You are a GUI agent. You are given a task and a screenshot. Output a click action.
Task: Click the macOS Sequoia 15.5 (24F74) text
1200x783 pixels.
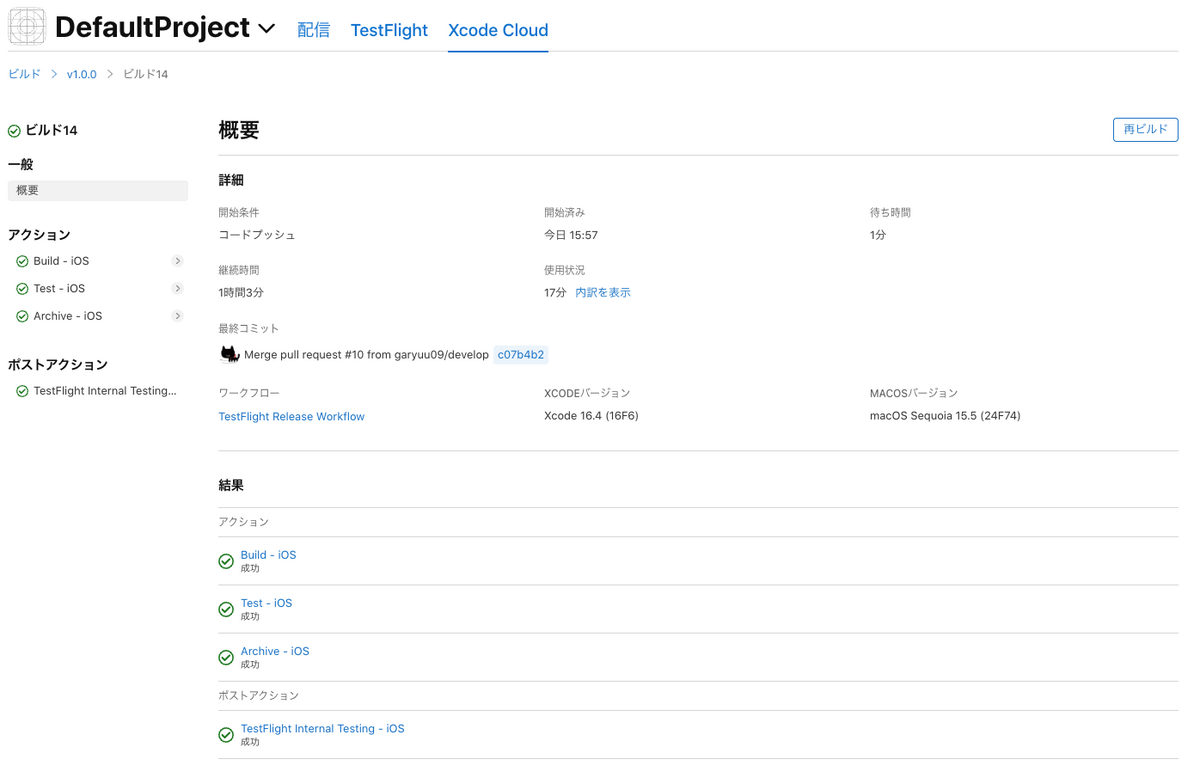pos(945,416)
